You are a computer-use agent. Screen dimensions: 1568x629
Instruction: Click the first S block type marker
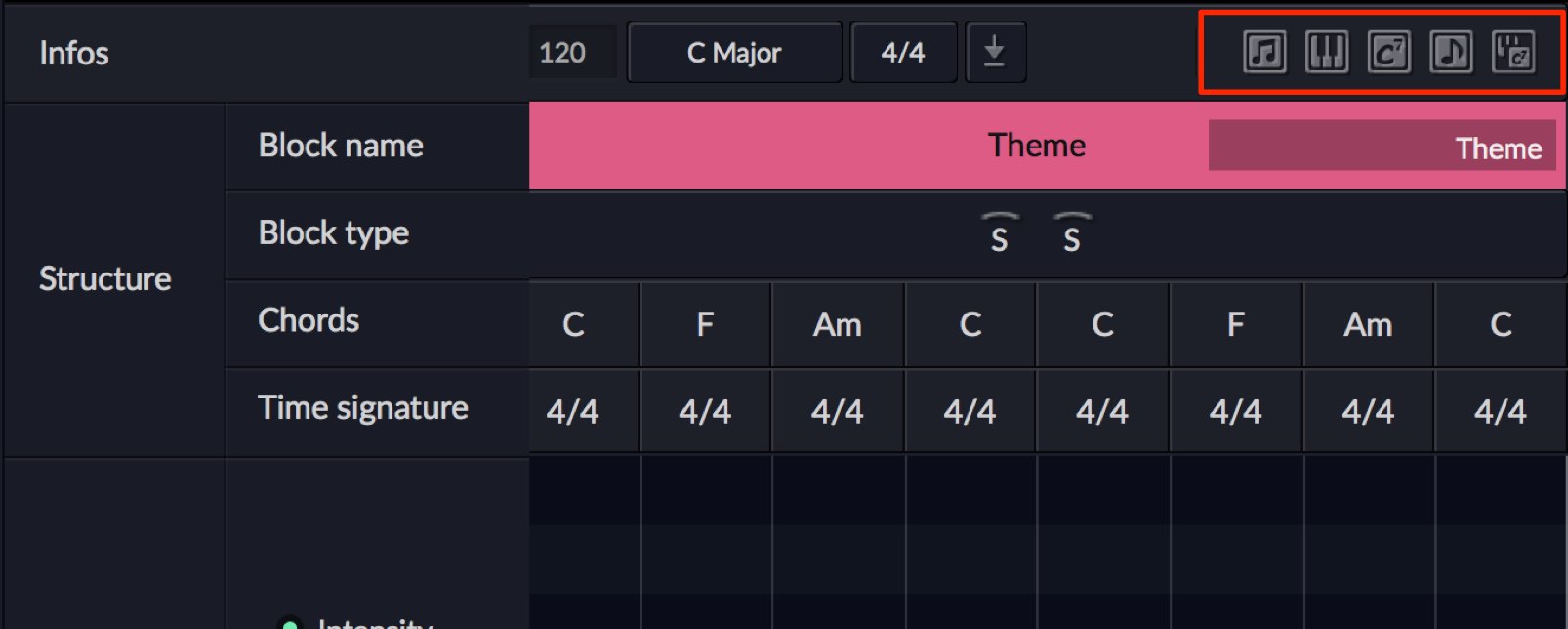coord(1000,233)
